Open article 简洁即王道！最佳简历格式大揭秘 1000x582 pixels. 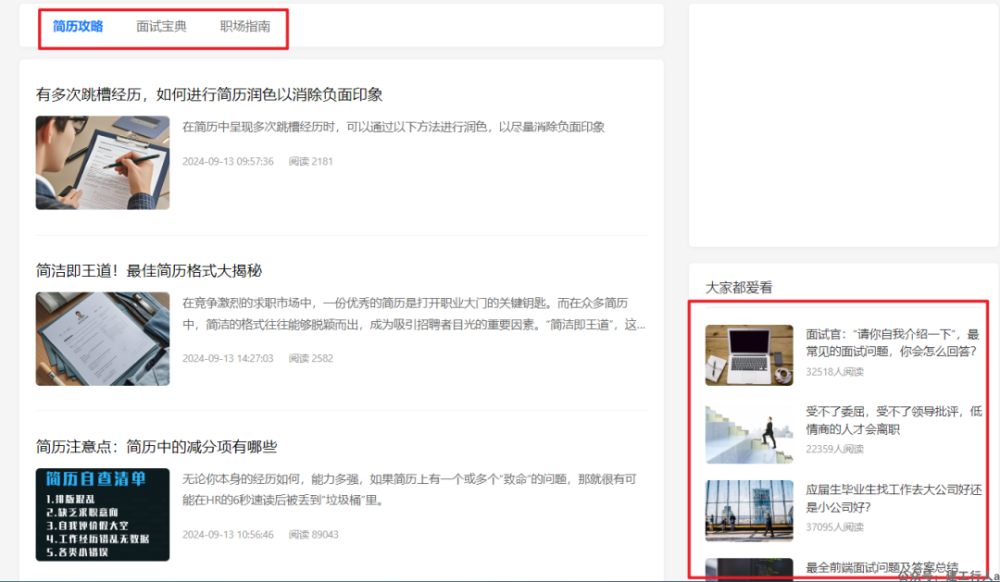(149, 271)
